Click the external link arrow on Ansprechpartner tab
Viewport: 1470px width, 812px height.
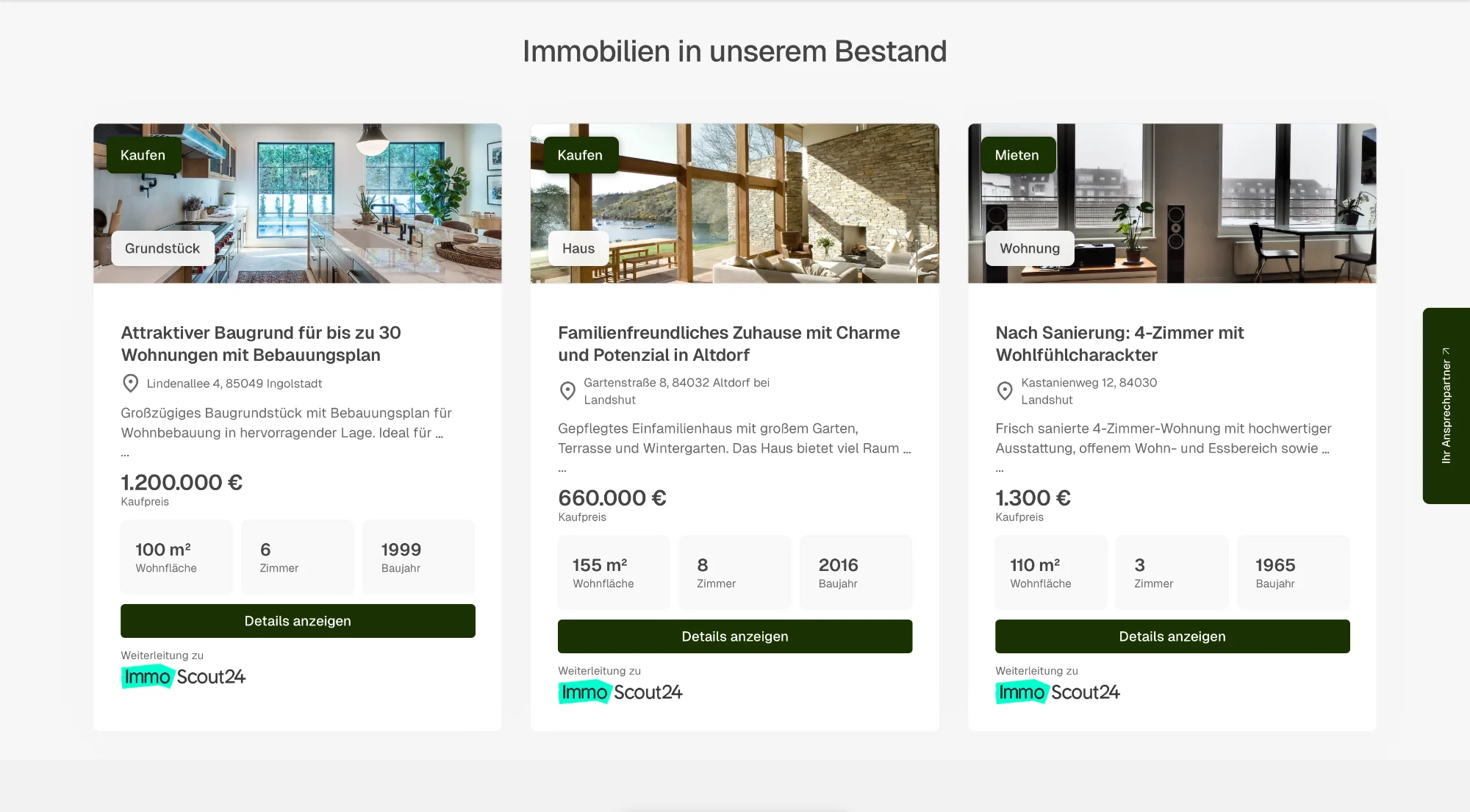click(1446, 352)
